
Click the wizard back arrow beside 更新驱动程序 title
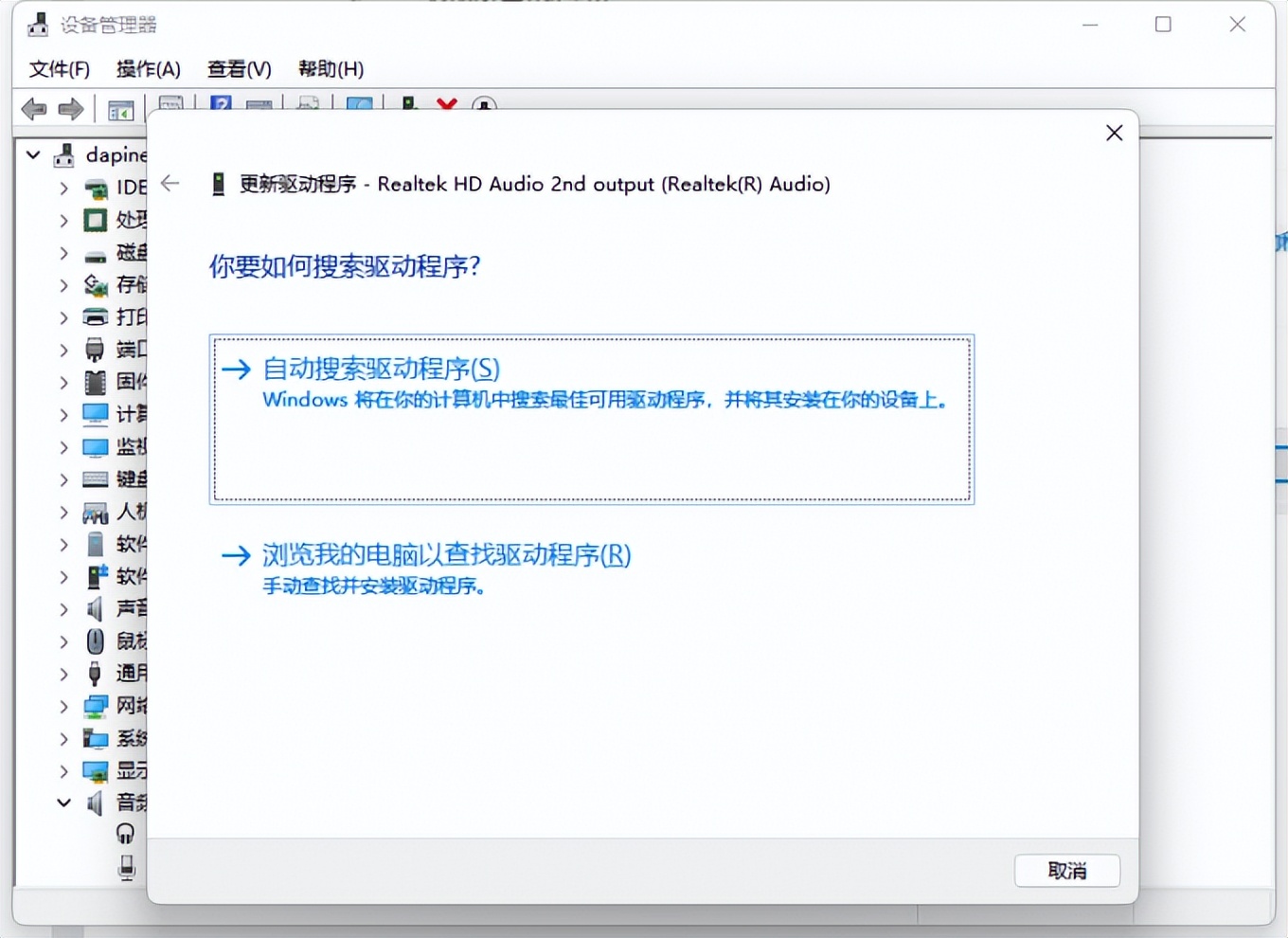point(170,184)
